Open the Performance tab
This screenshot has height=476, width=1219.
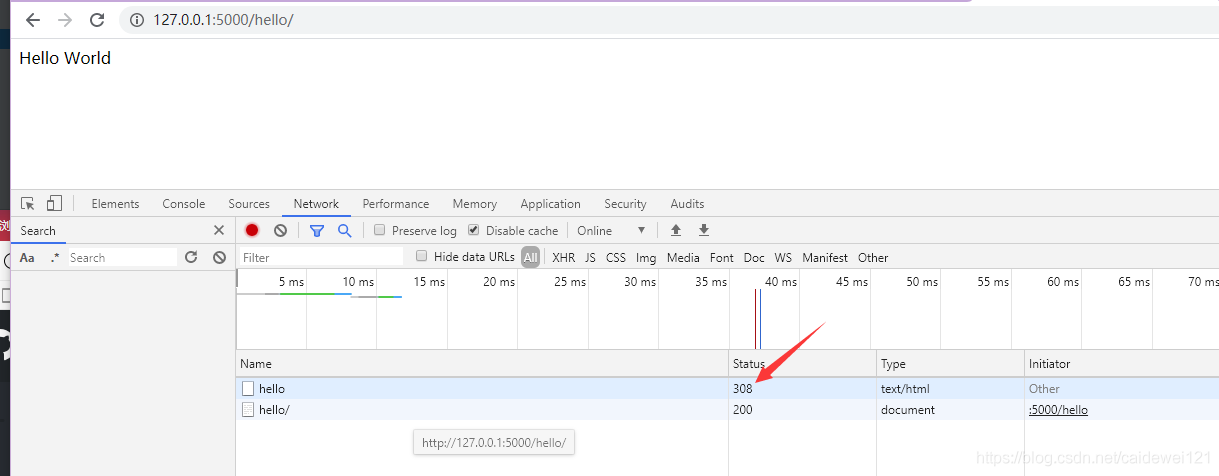[395, 204]
